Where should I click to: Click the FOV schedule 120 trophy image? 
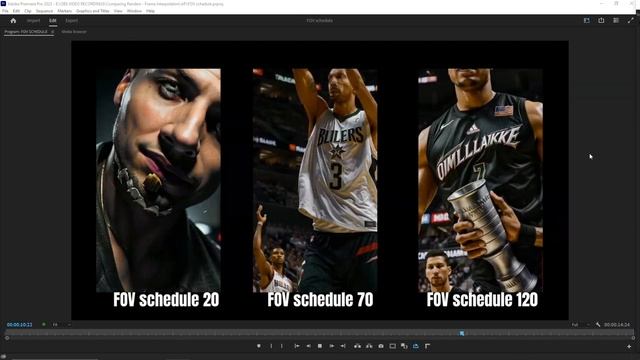(480, 180)
